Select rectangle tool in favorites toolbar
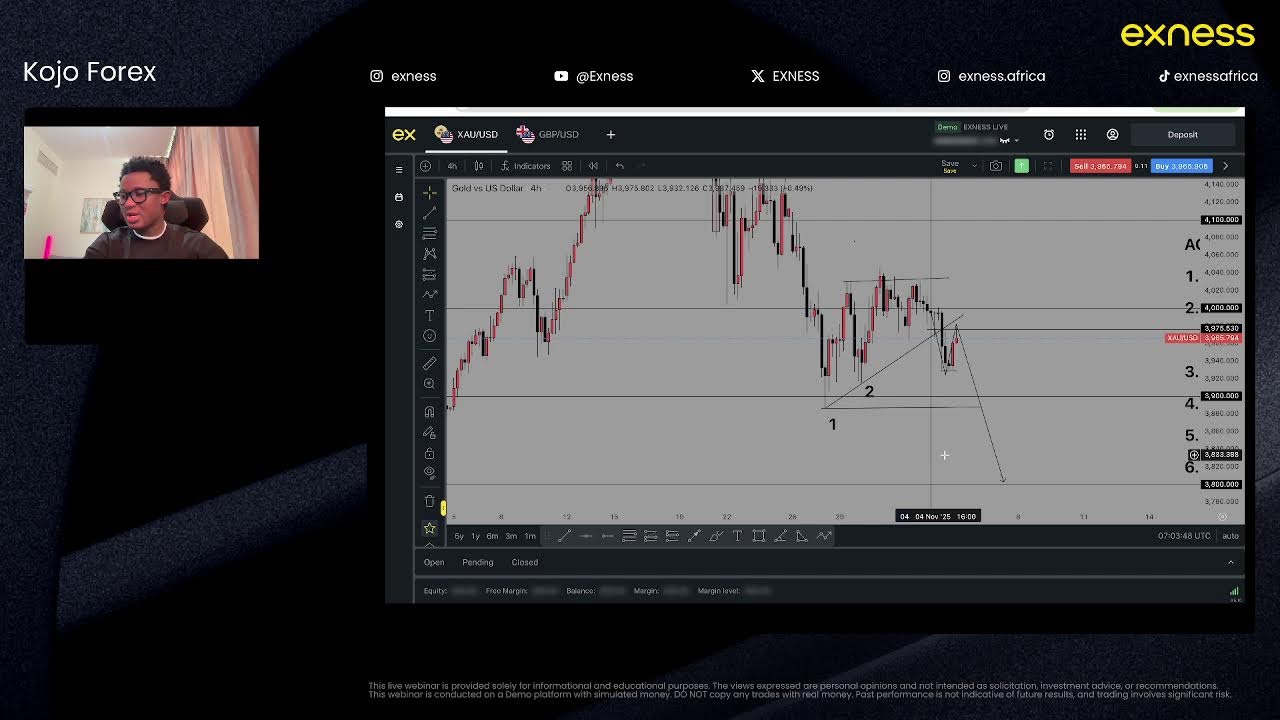This screenshot has height=720, width=1280. (758, 536)
